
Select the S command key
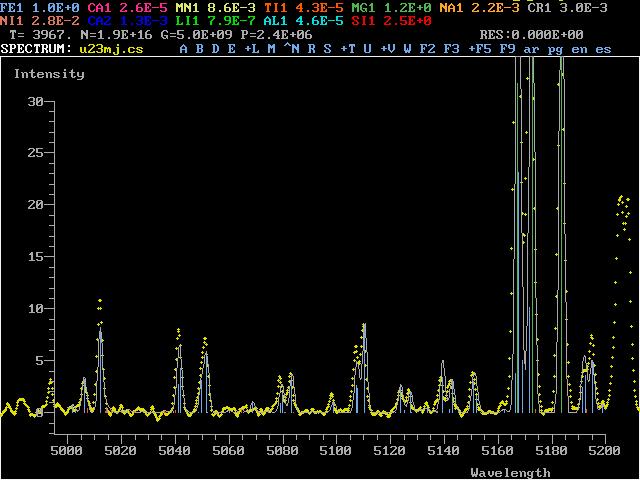(327, 49)
